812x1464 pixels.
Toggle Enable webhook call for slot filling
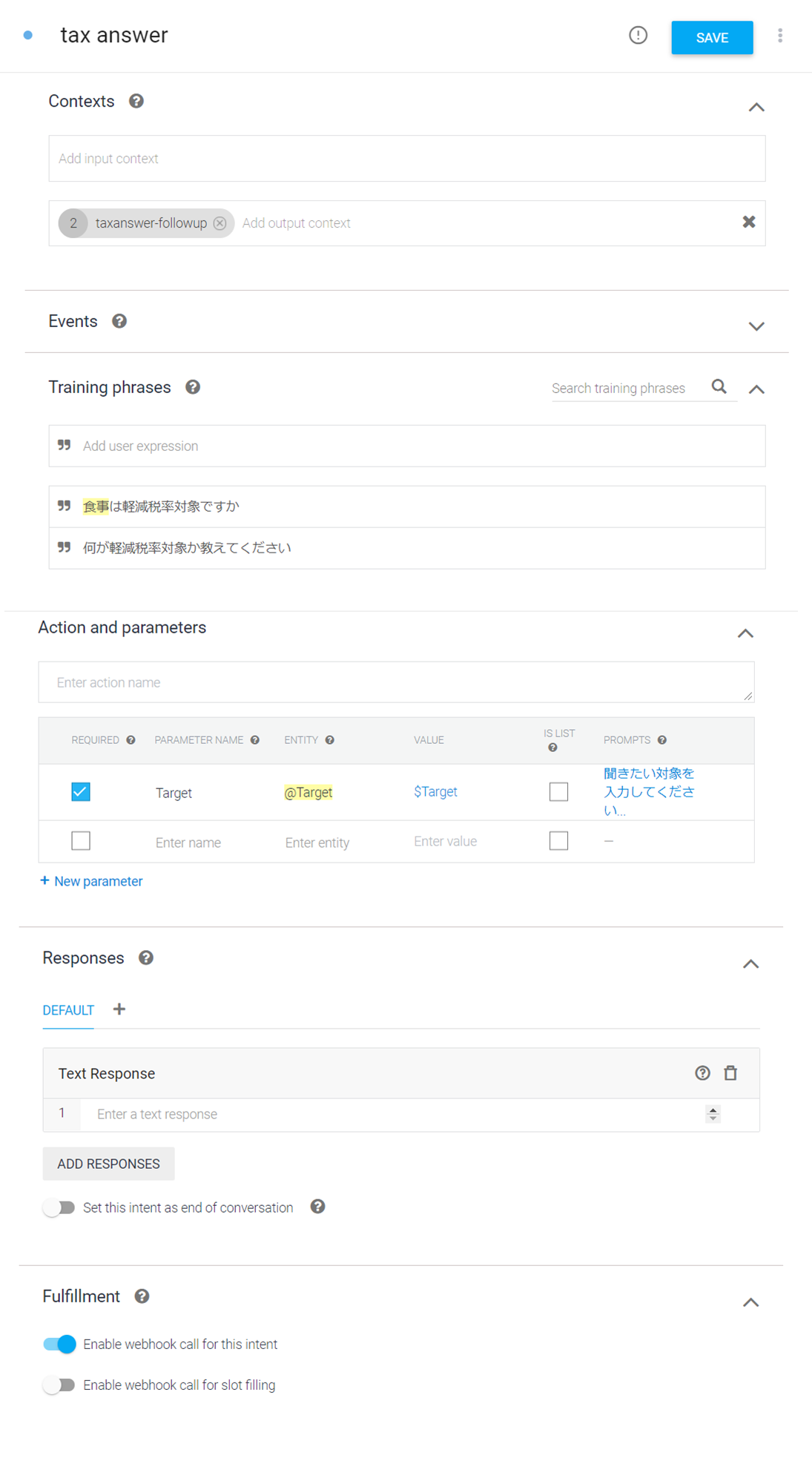tap(59, 1385)
